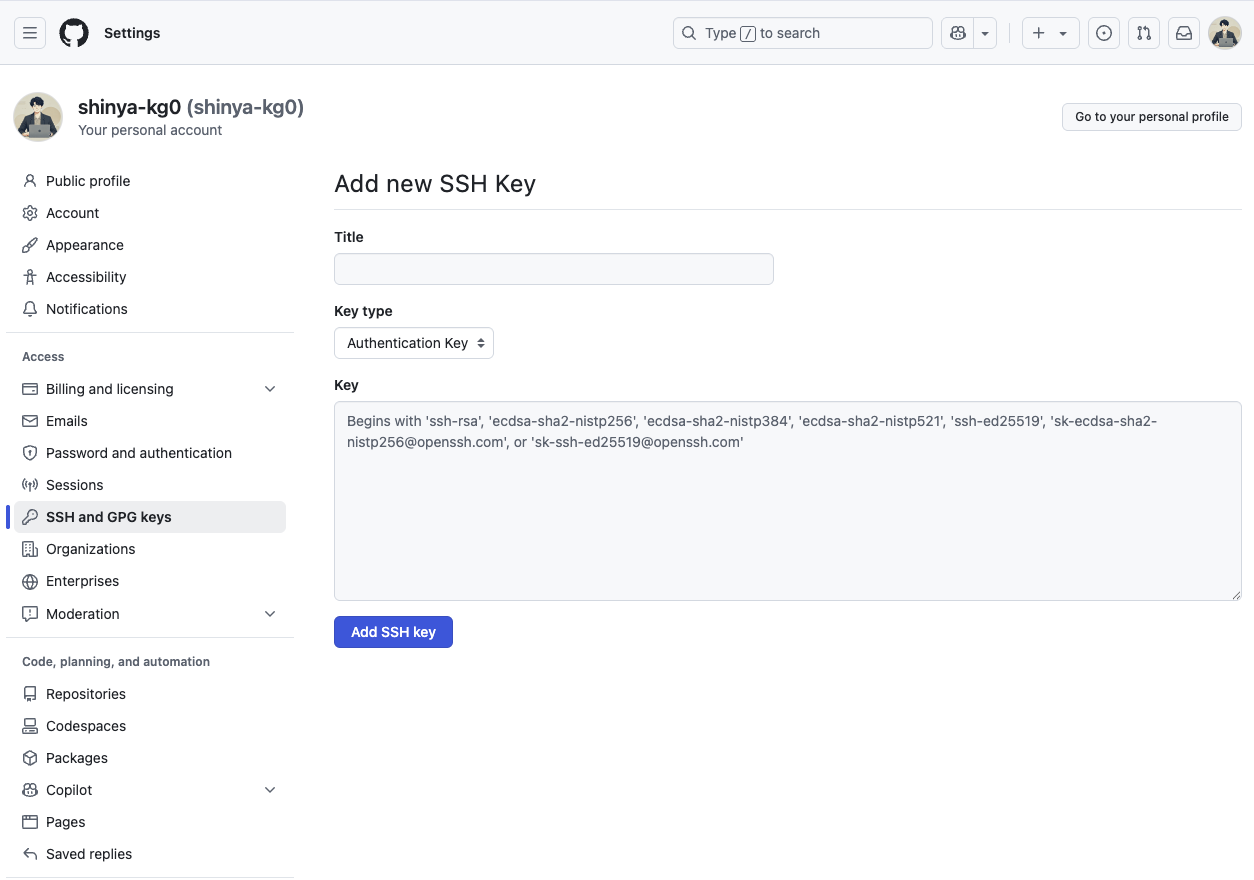Click Go to your personal profile

1151,117
